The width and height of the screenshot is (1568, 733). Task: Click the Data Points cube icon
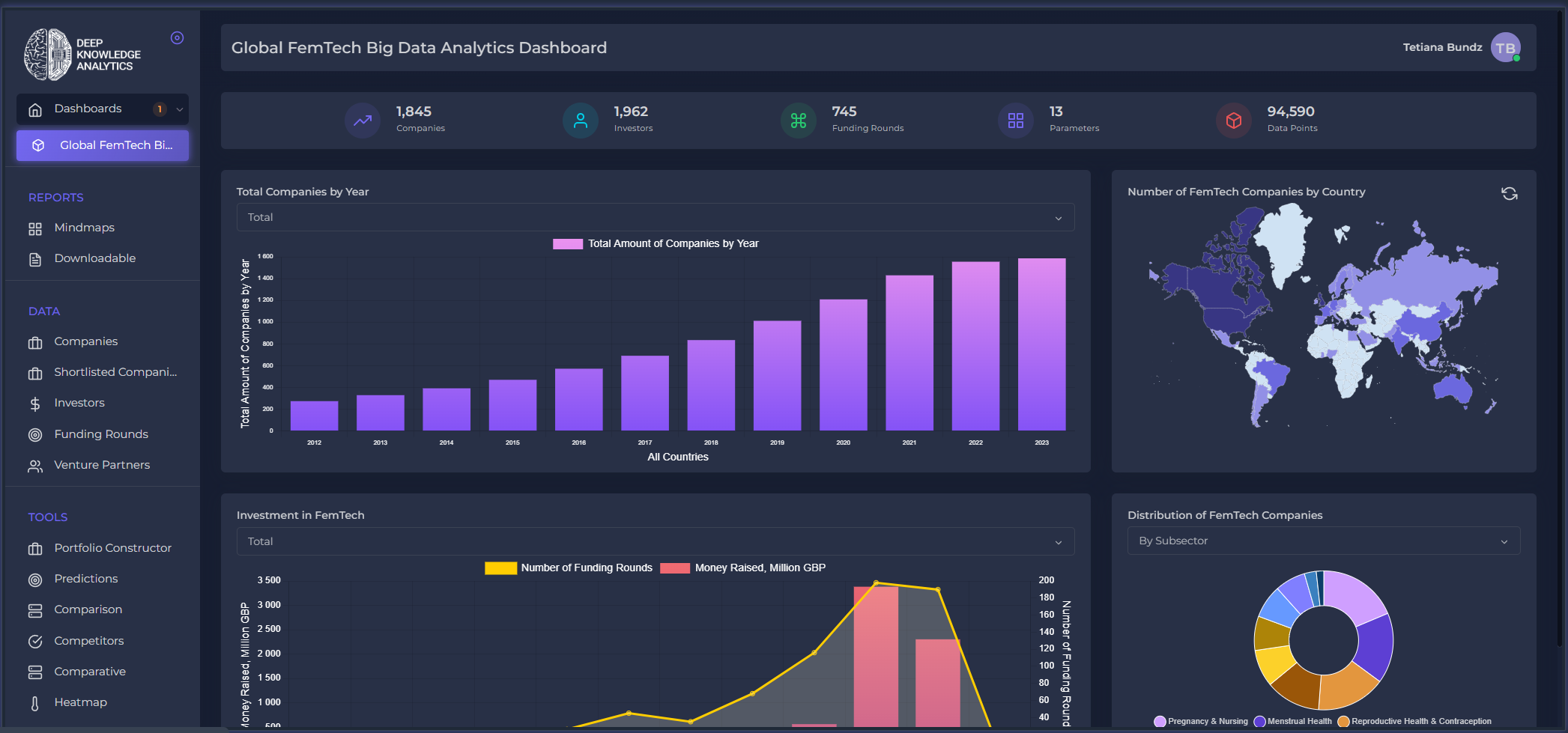[x=1234, y=121]
